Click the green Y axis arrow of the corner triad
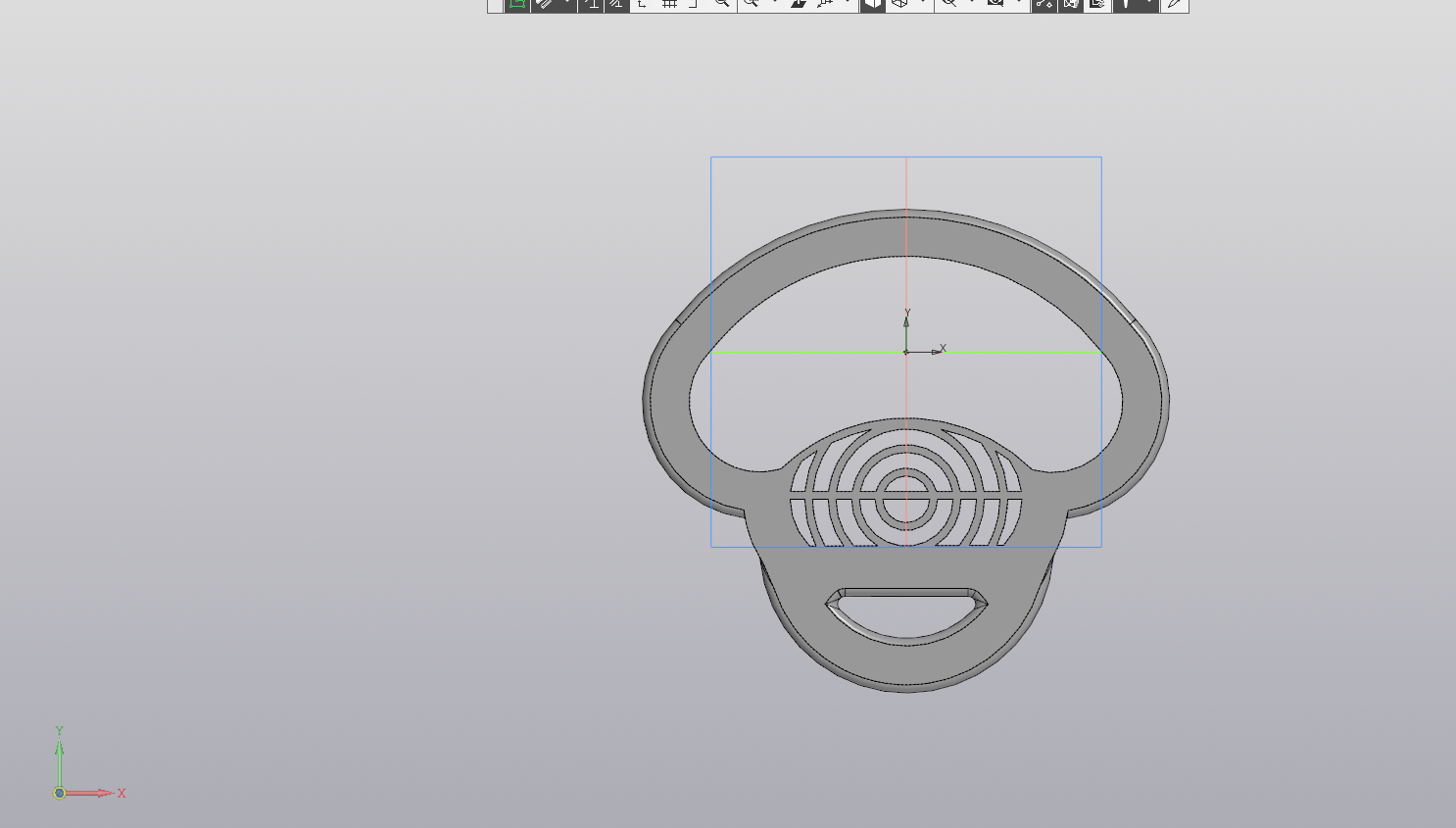 (60, 760)
